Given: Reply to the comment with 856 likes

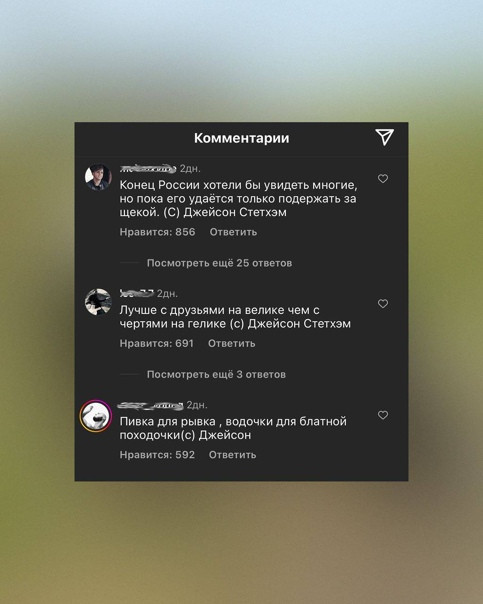Looking at the screenshot, I should (x=233, y=232).
